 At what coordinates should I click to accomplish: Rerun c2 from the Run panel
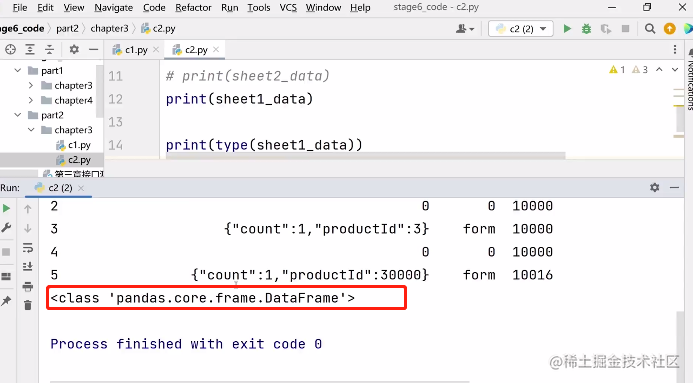pos(6,208)
